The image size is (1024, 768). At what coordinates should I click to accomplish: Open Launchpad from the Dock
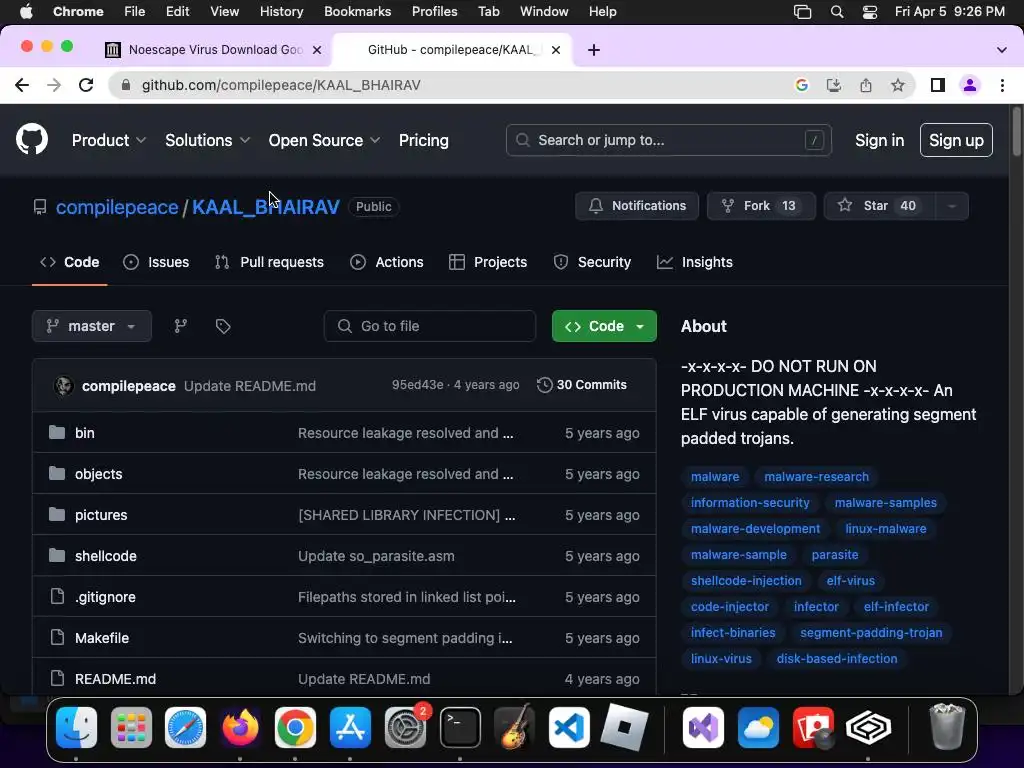click(x=131, y=727)
